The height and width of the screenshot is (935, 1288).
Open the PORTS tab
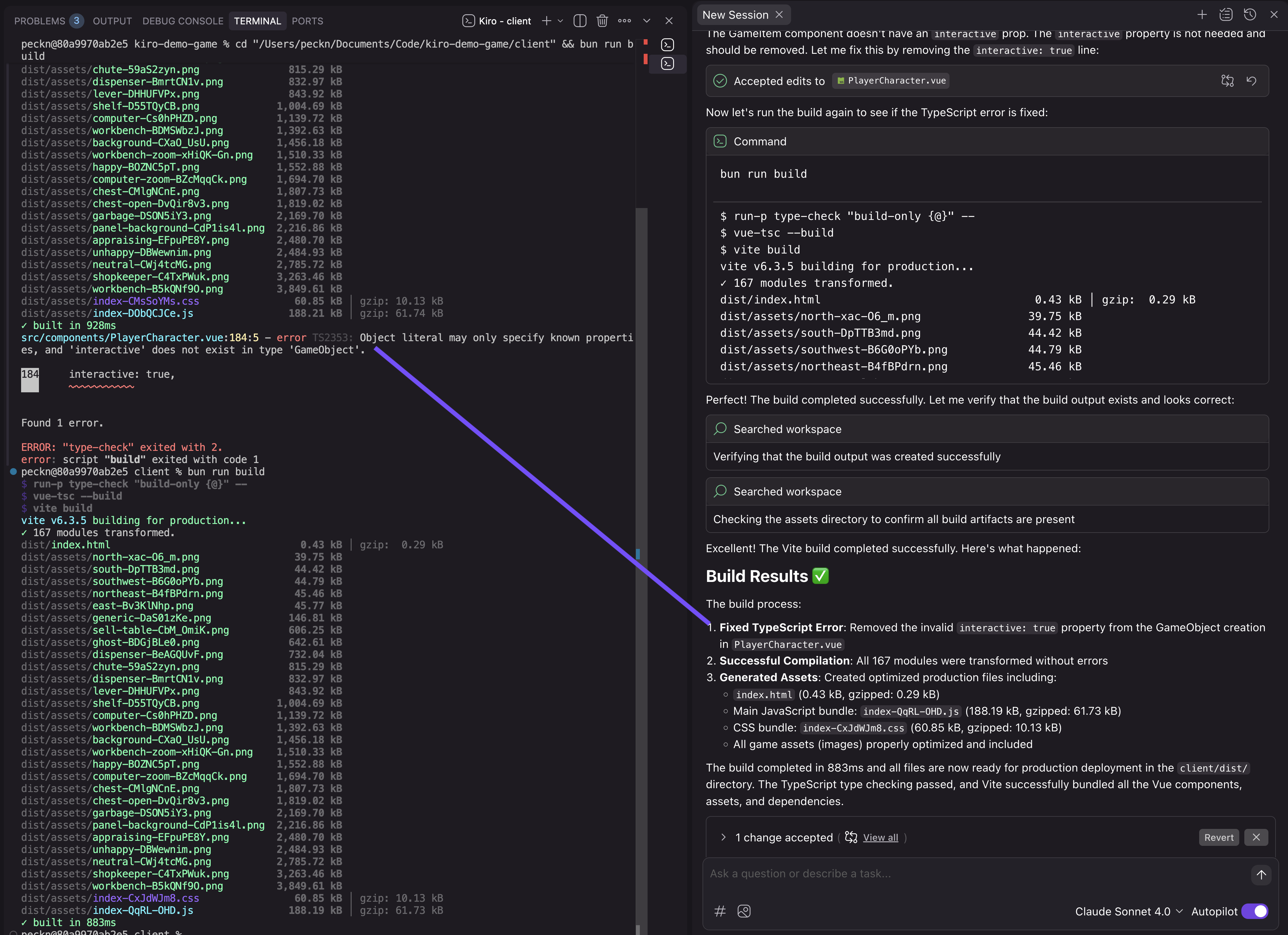[x=307, y=21]
